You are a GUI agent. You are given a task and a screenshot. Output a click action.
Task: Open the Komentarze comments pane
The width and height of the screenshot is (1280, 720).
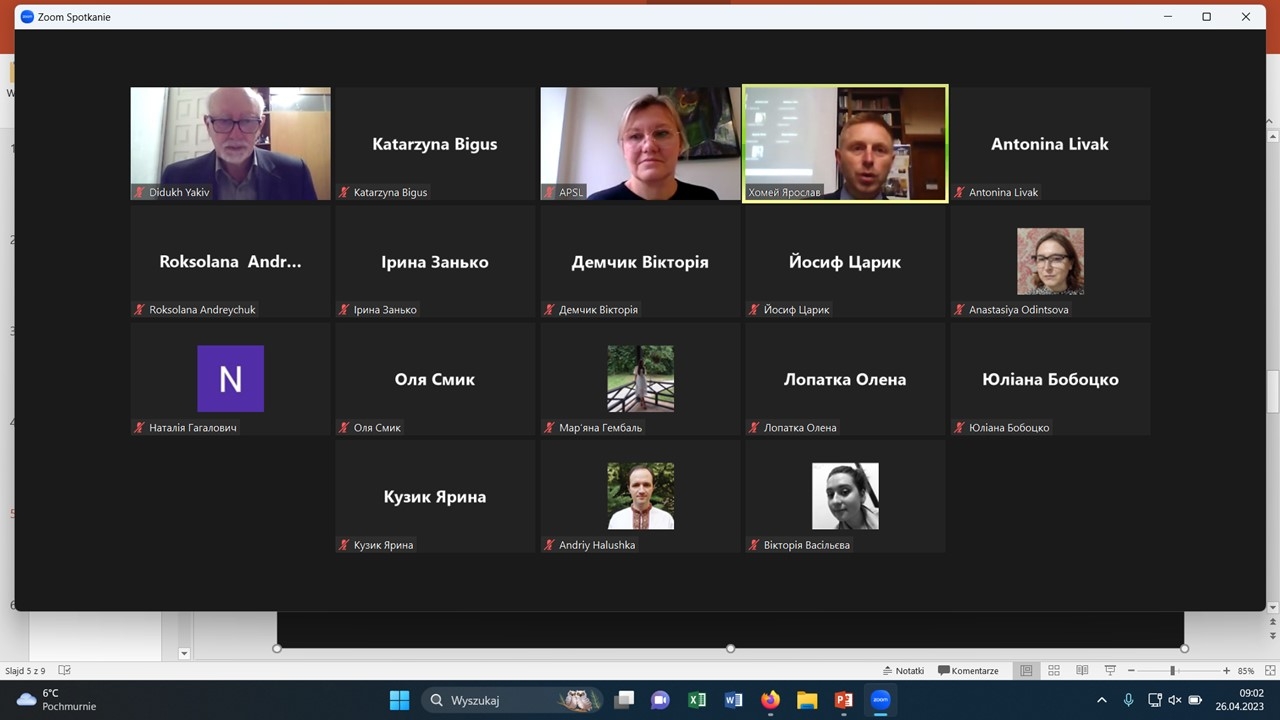coord(968,671)
